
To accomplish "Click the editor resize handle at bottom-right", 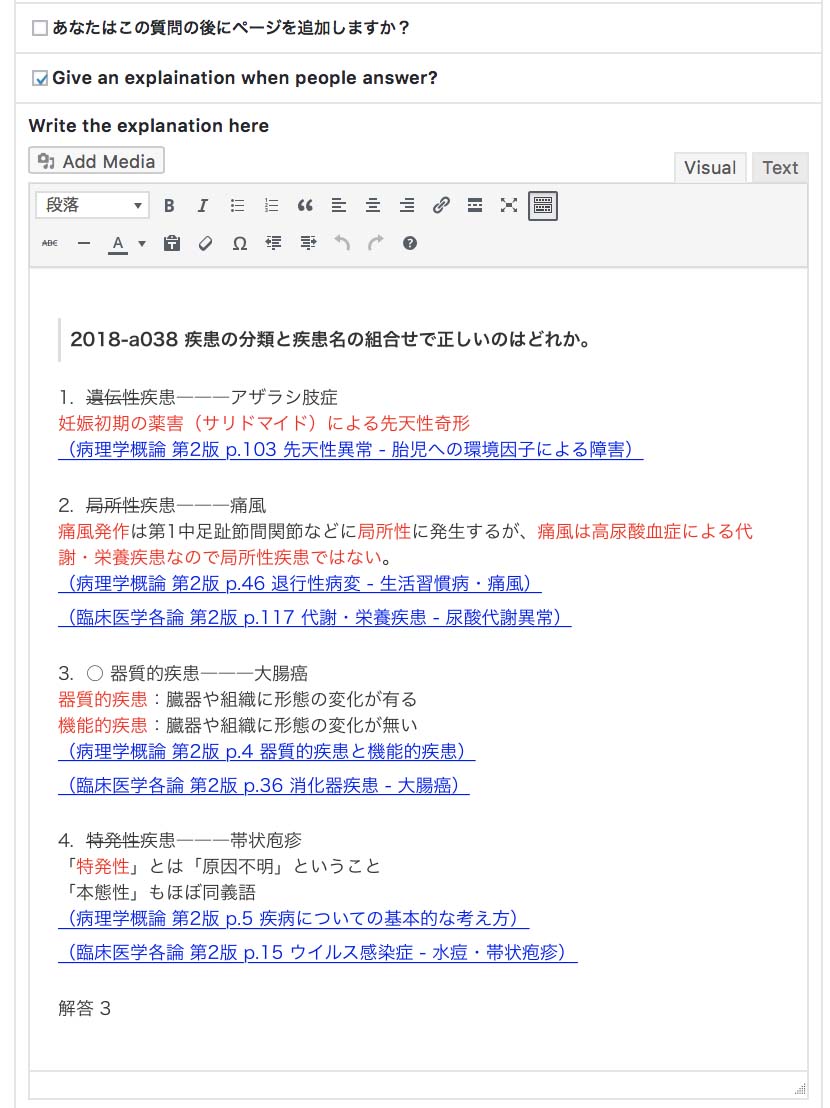I will pyautogui.click(x=799, y=1088).
